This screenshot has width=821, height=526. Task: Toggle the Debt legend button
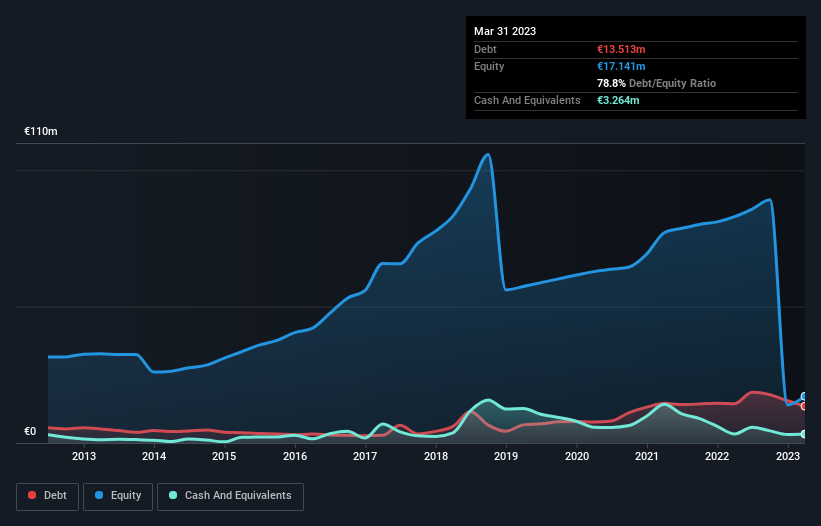pos(48,496)
